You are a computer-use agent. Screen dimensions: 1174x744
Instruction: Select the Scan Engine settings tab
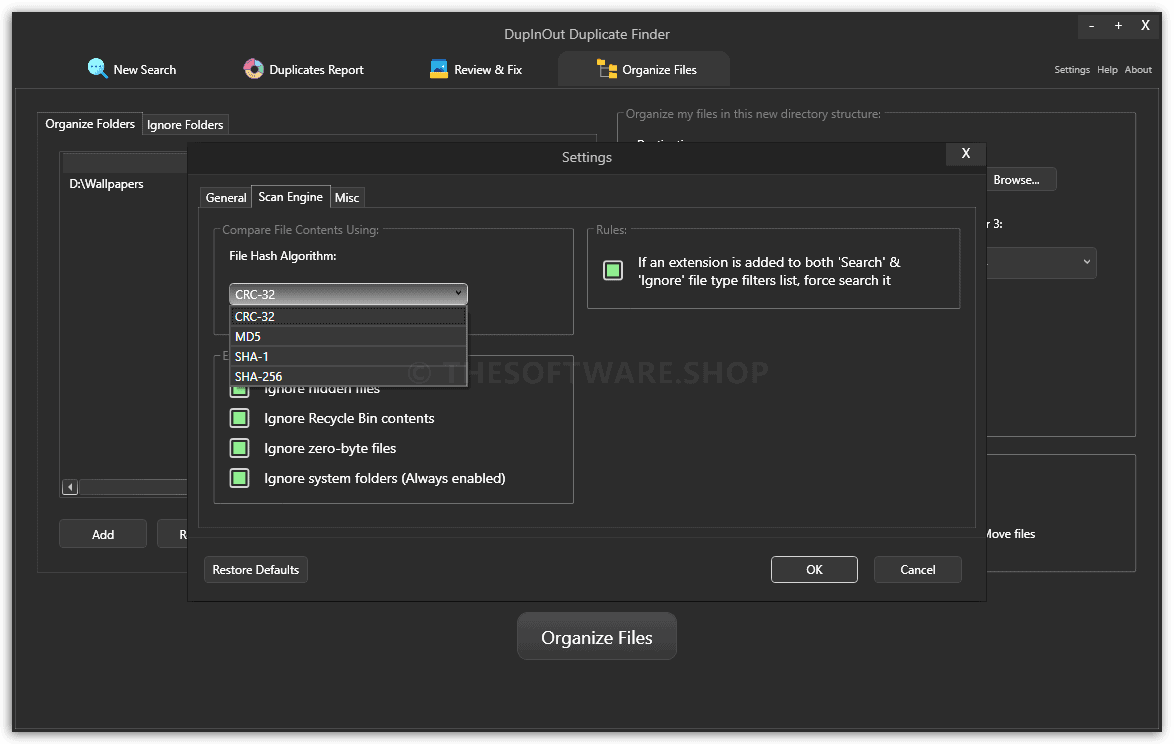point(291,197)
